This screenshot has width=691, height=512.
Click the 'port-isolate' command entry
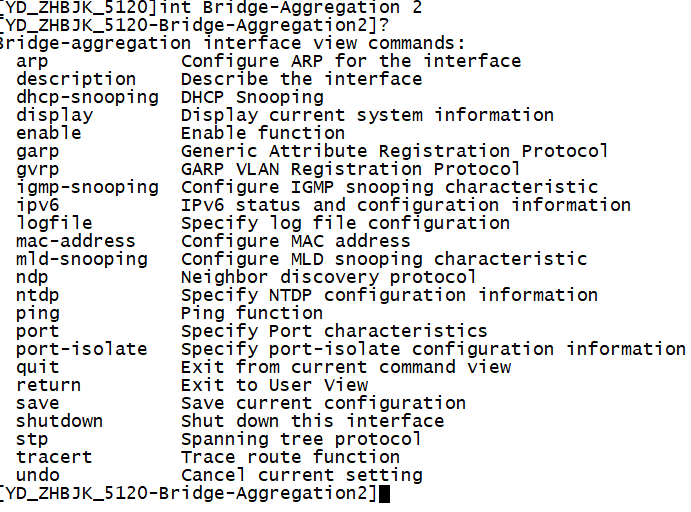point(82,349)
